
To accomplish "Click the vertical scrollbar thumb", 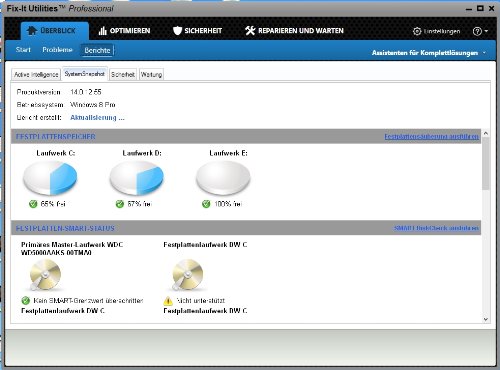I will pos(486,164).
